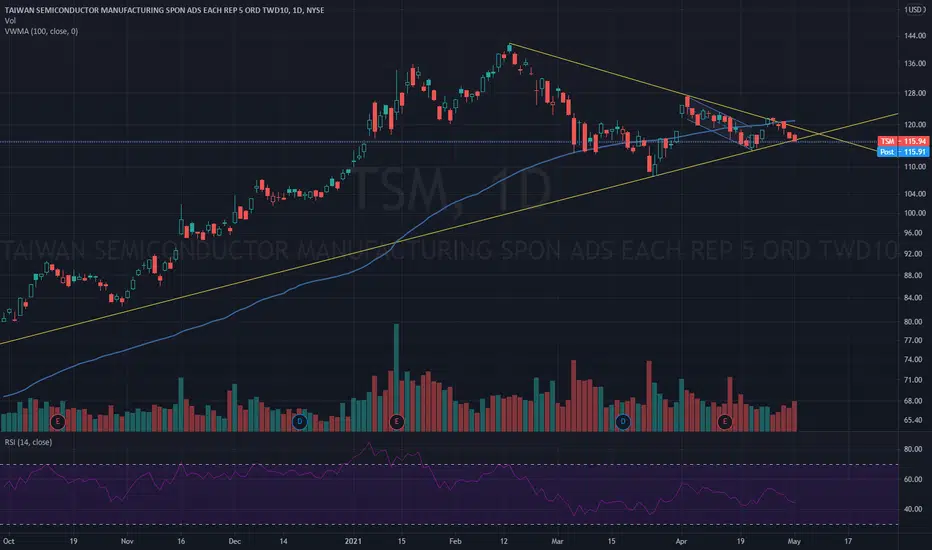The image size is (932, 550).
Task: Click 136.00 on the price axis
Action: (x=915, y=64)
